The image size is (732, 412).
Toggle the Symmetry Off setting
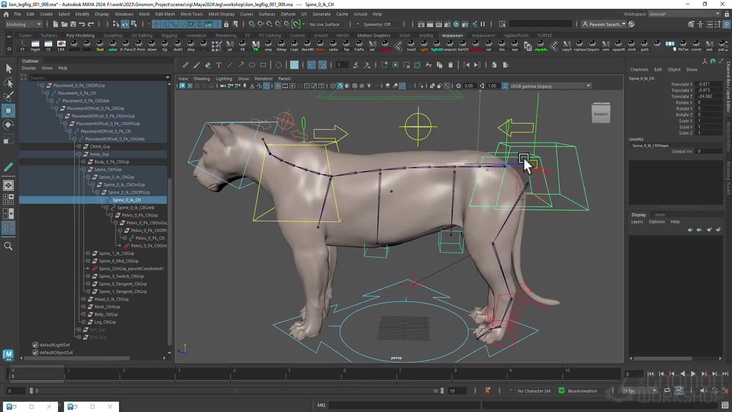377,24
